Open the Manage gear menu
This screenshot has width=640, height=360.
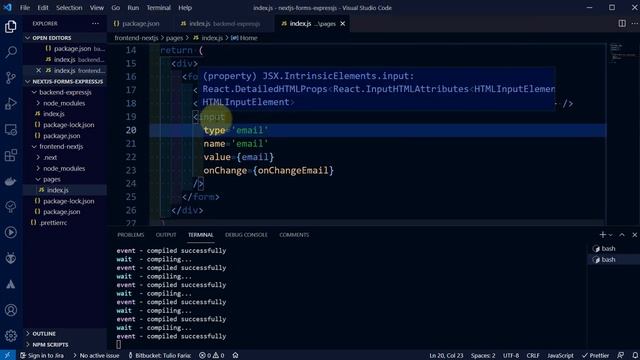[11, 336]
